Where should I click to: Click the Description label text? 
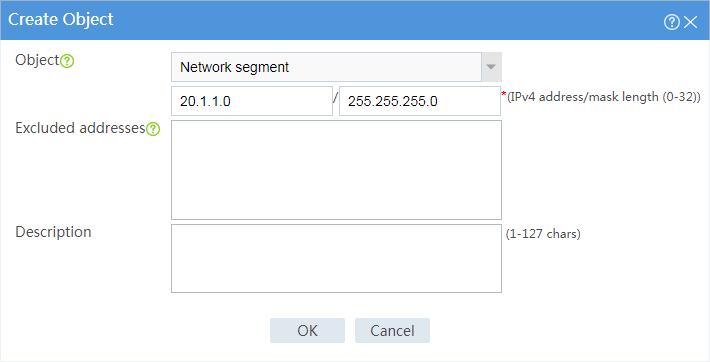(x=53, y=232)
